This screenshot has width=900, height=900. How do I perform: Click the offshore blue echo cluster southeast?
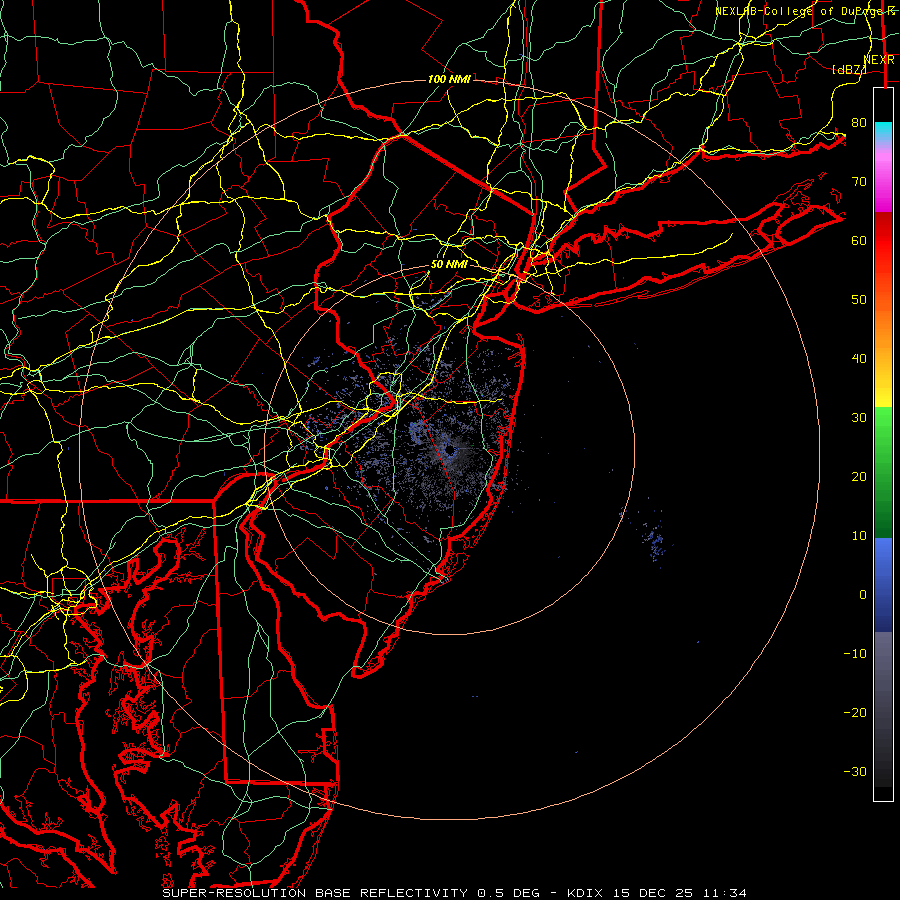(653, 541)
